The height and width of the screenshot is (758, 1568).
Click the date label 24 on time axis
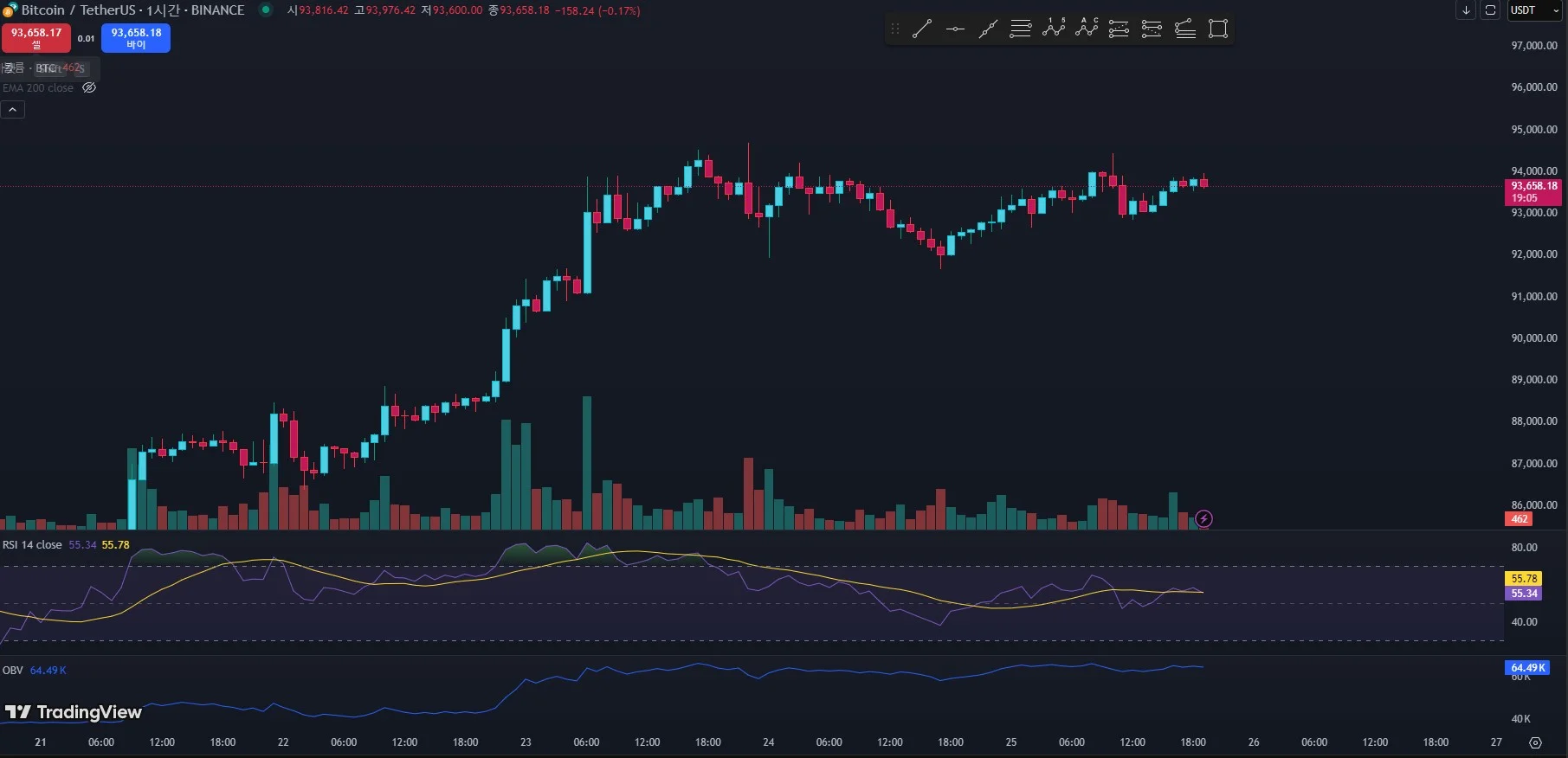pos(768,742)
